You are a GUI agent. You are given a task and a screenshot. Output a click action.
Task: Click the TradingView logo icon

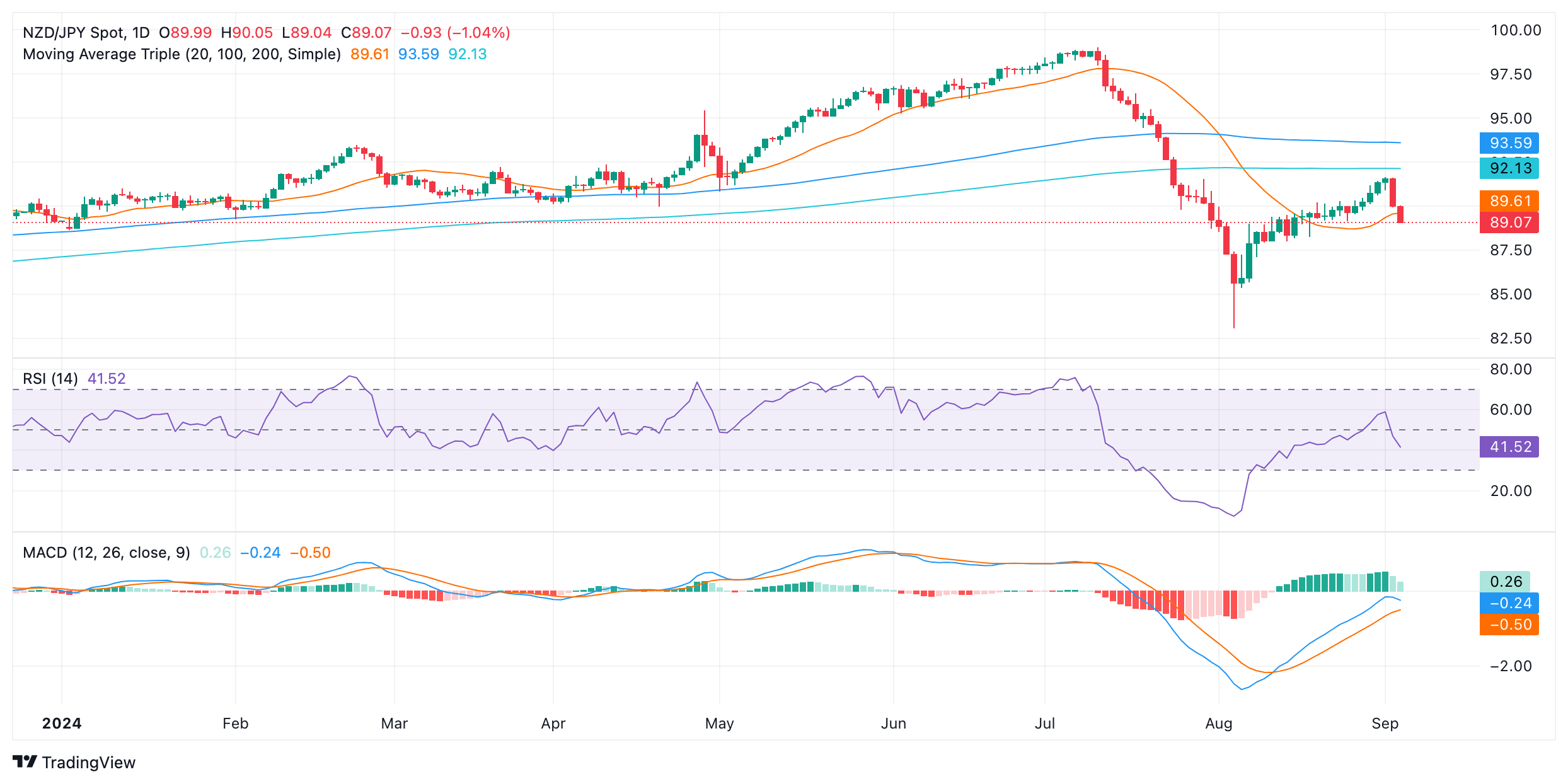(x=25, y=762)
